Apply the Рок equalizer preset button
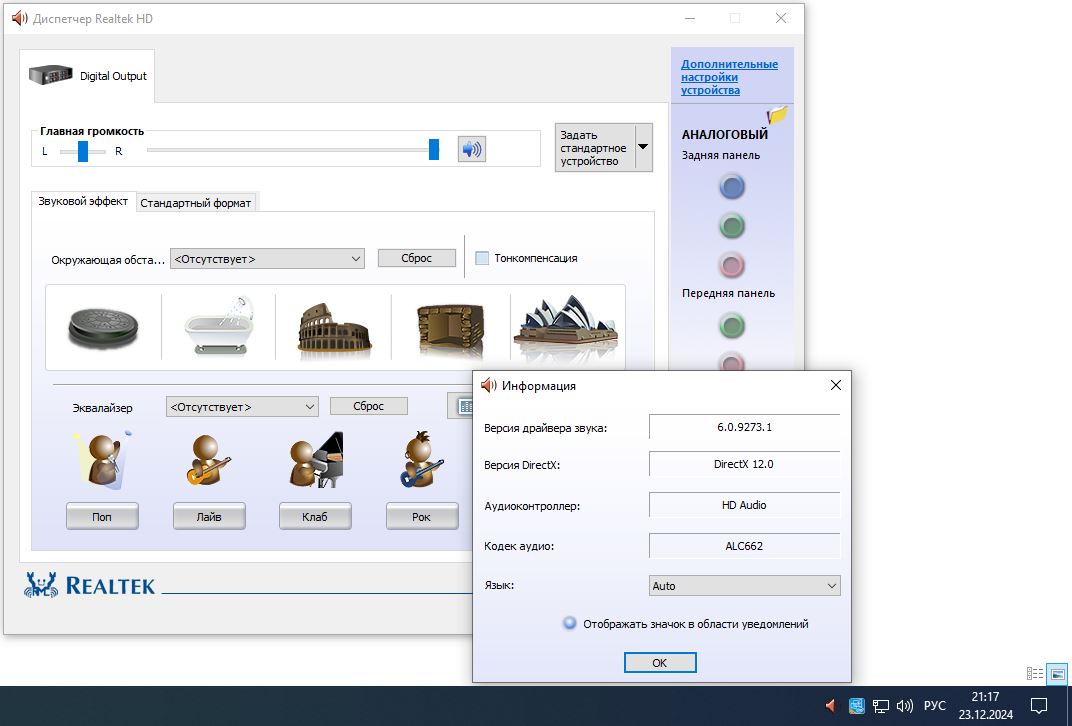 421,517
